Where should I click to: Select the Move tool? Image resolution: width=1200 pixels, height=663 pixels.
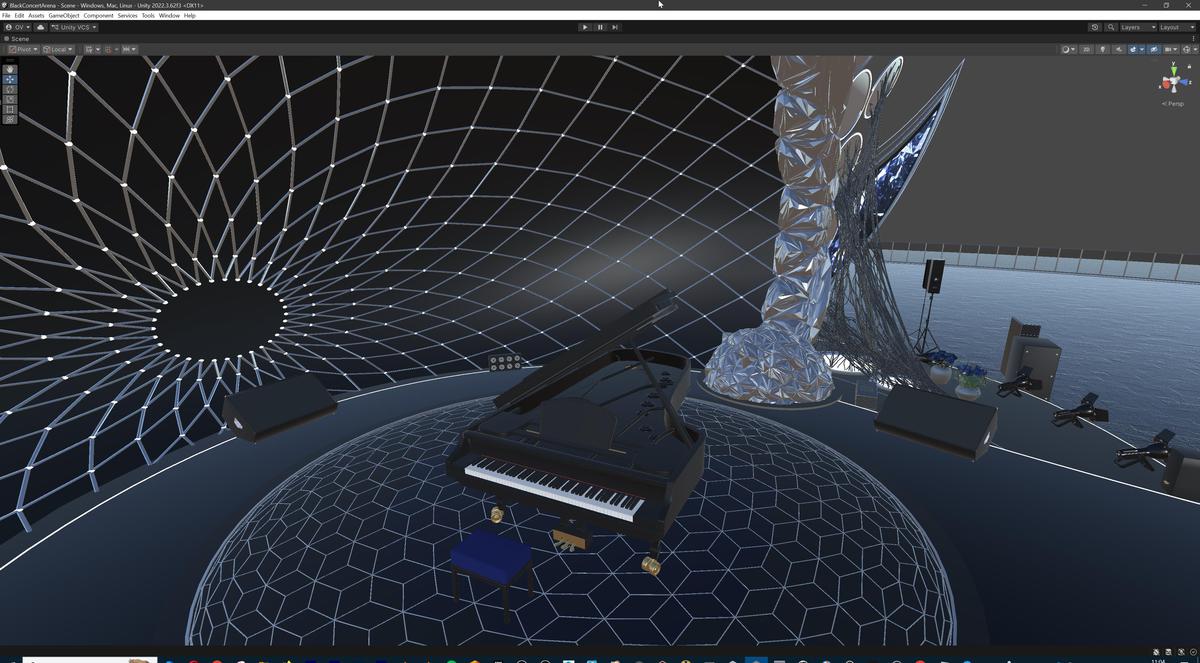(x=10, y=79)
